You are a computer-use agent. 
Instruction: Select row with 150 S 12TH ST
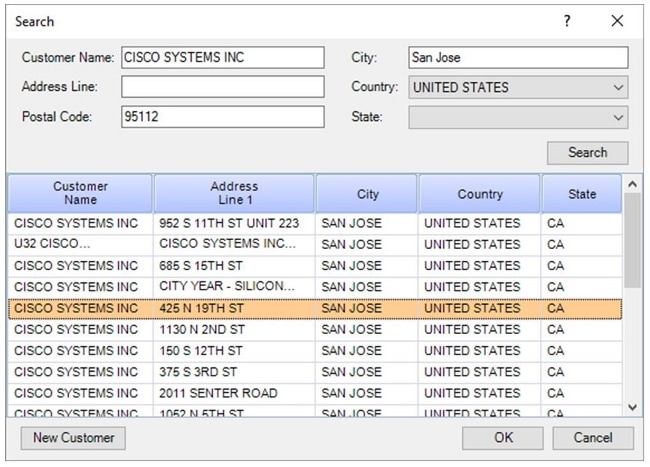pos(315,351)
